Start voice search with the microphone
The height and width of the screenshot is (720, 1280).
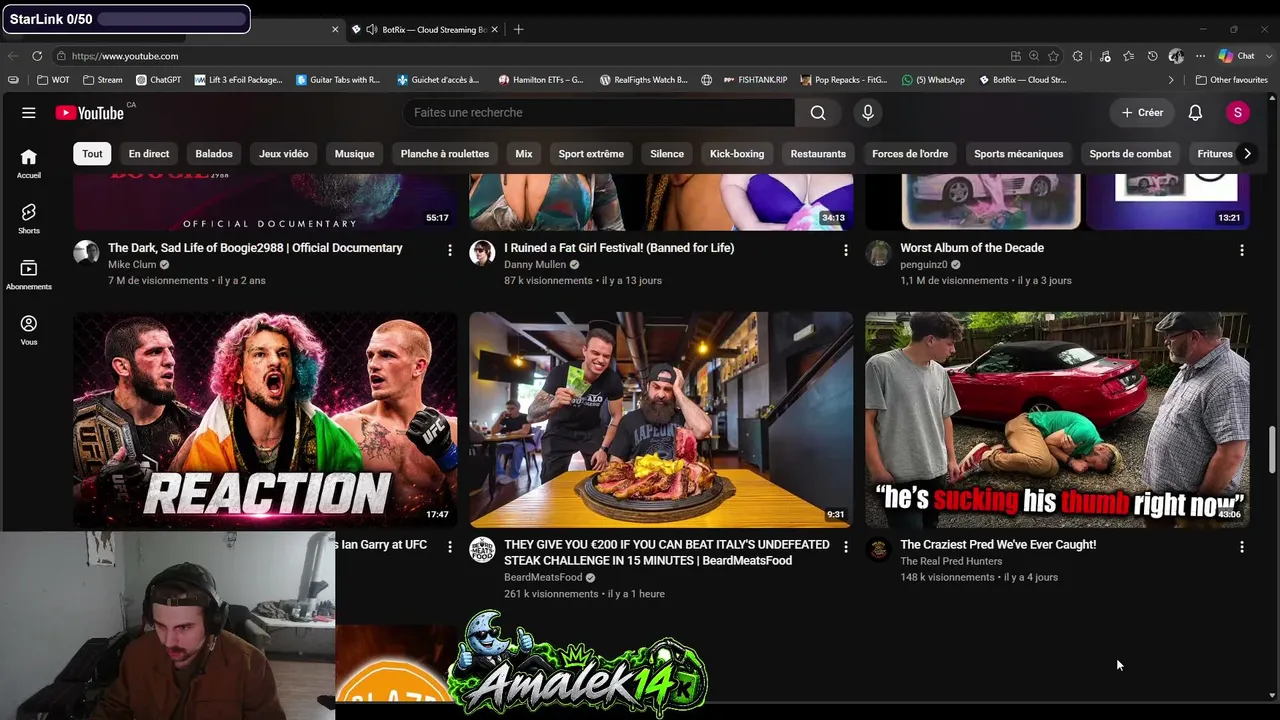(868, 113)
